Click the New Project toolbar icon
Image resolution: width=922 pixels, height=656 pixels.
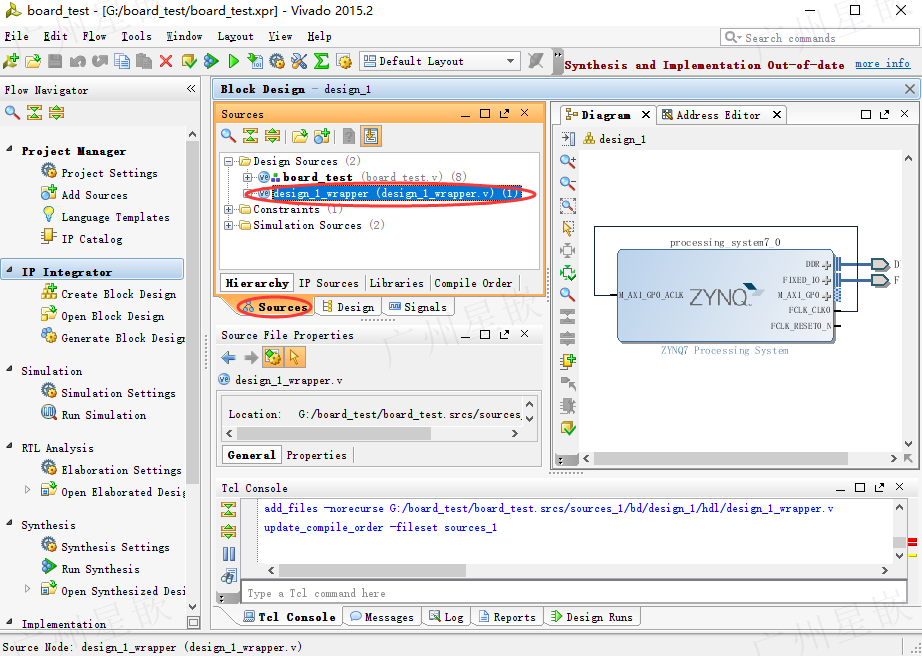pyautogui.click(x=11, y=61)
